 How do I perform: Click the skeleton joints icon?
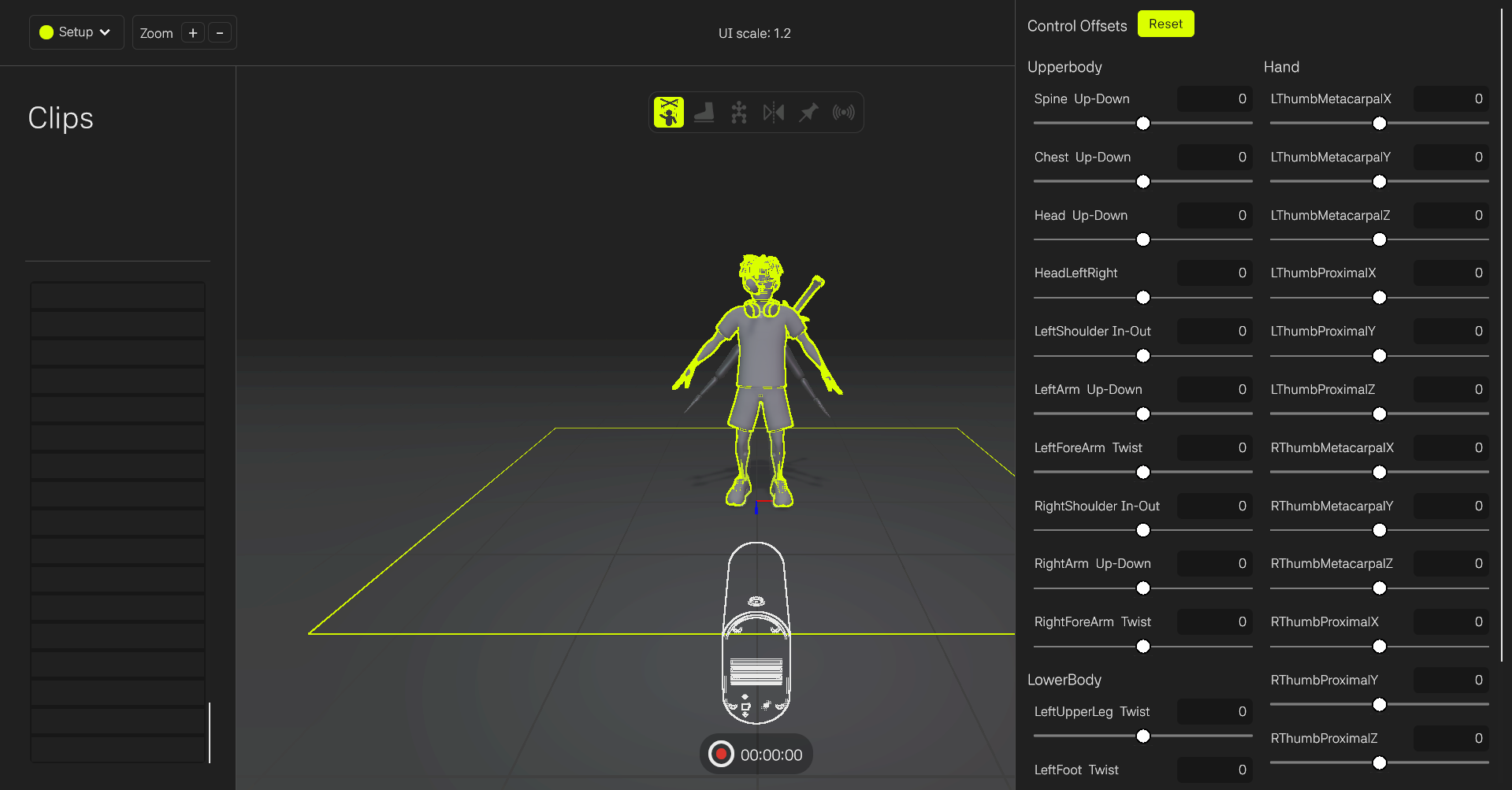(738, 113)
